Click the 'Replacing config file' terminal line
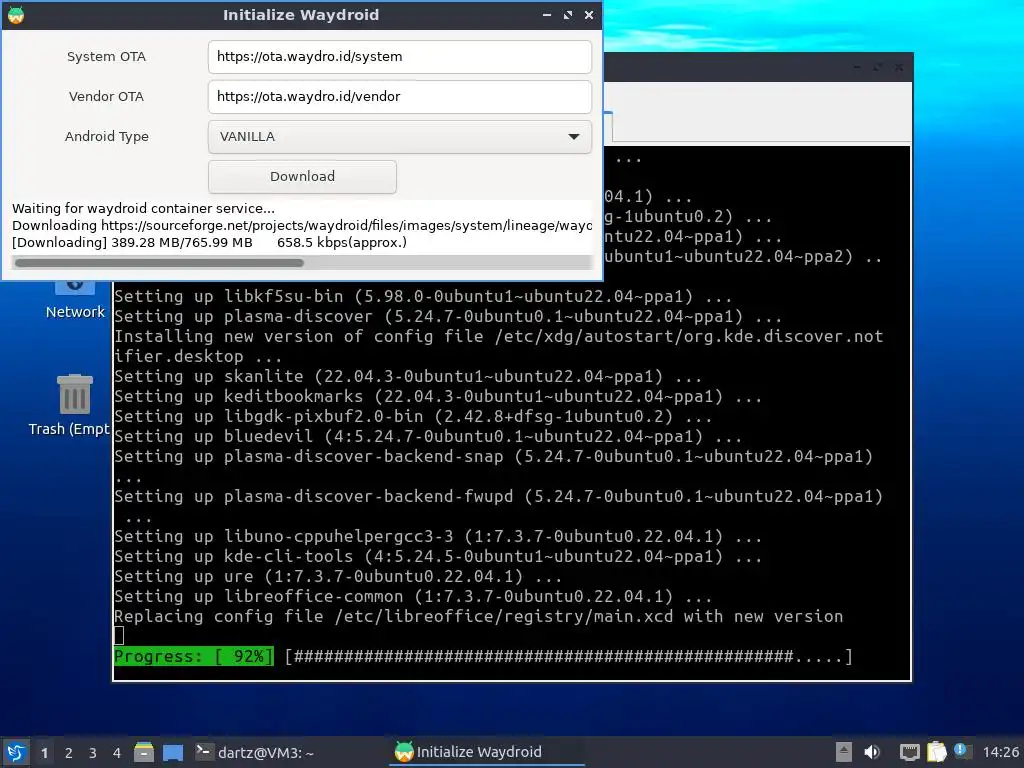Image resolution: width=1024 pixels, height=768 pixels. [479, 616]
